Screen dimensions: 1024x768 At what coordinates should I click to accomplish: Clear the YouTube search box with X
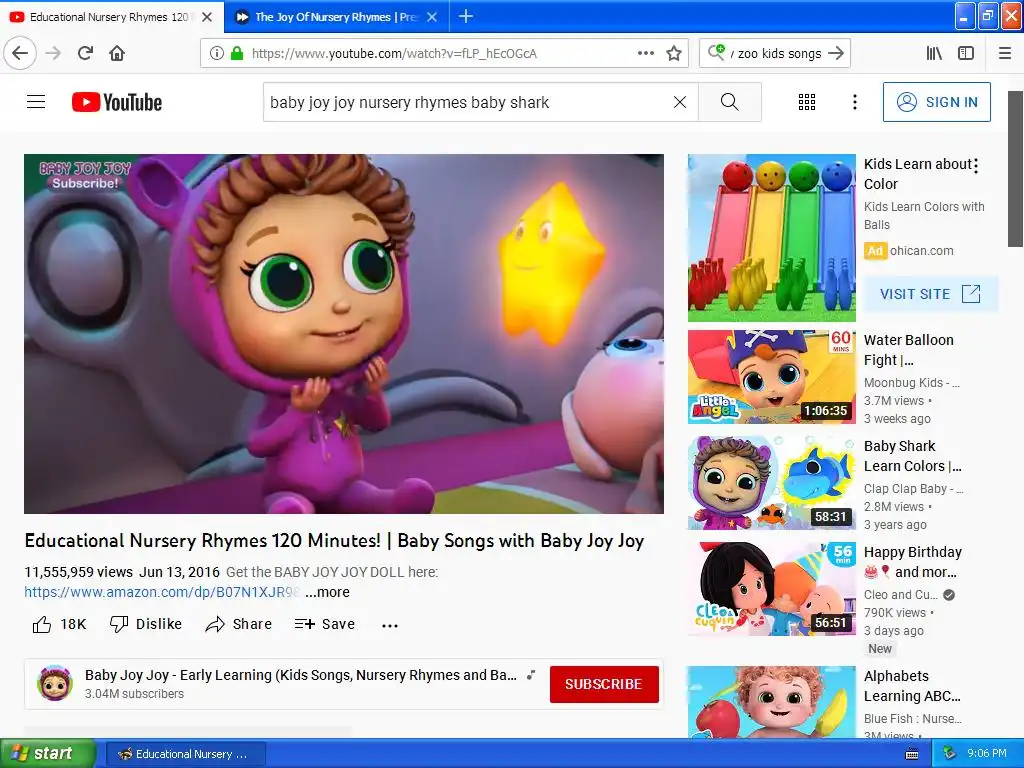pyautogui.click(x=680, y=102)
